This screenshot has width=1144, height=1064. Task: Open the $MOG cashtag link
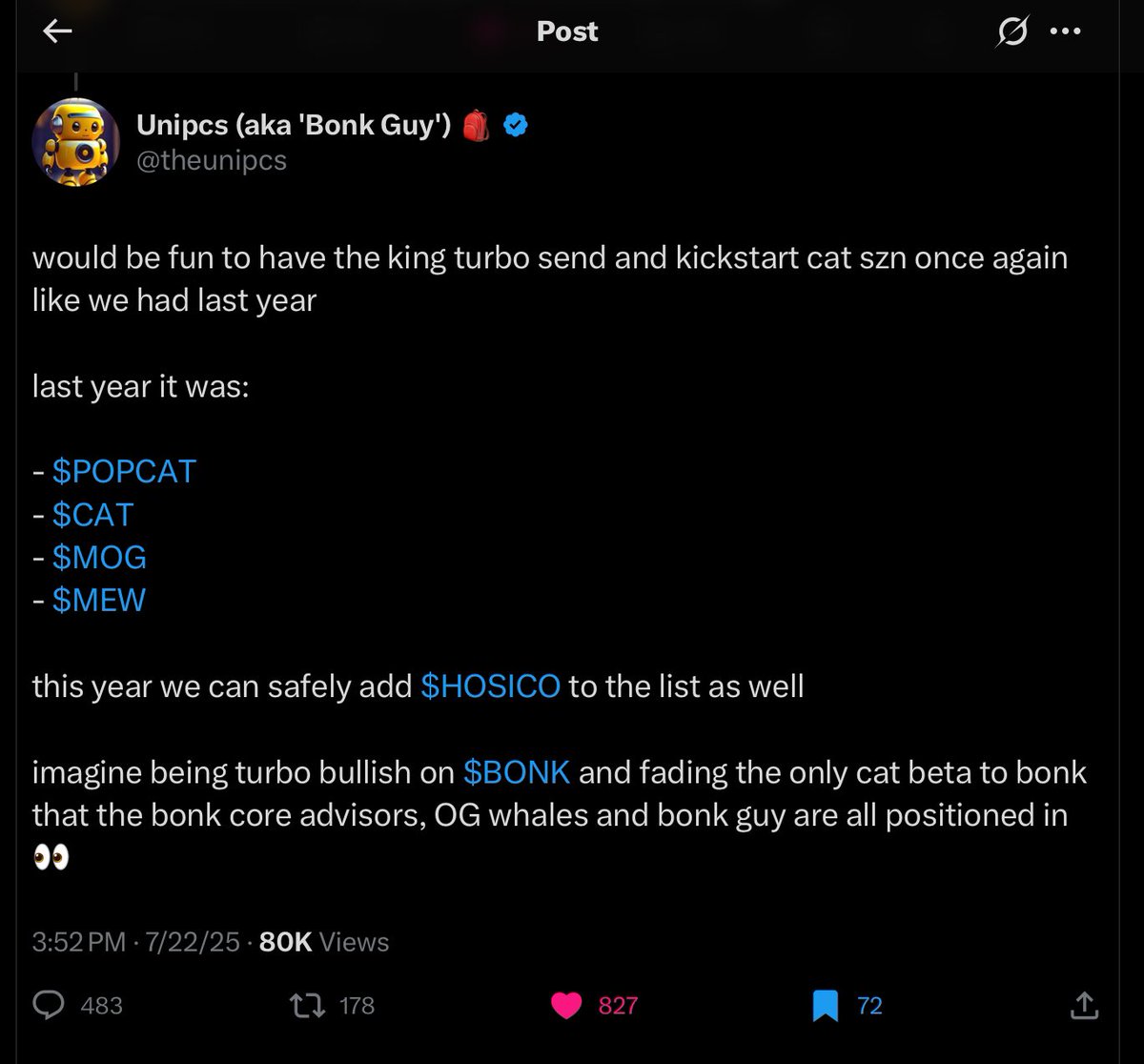tap(99, 558)
